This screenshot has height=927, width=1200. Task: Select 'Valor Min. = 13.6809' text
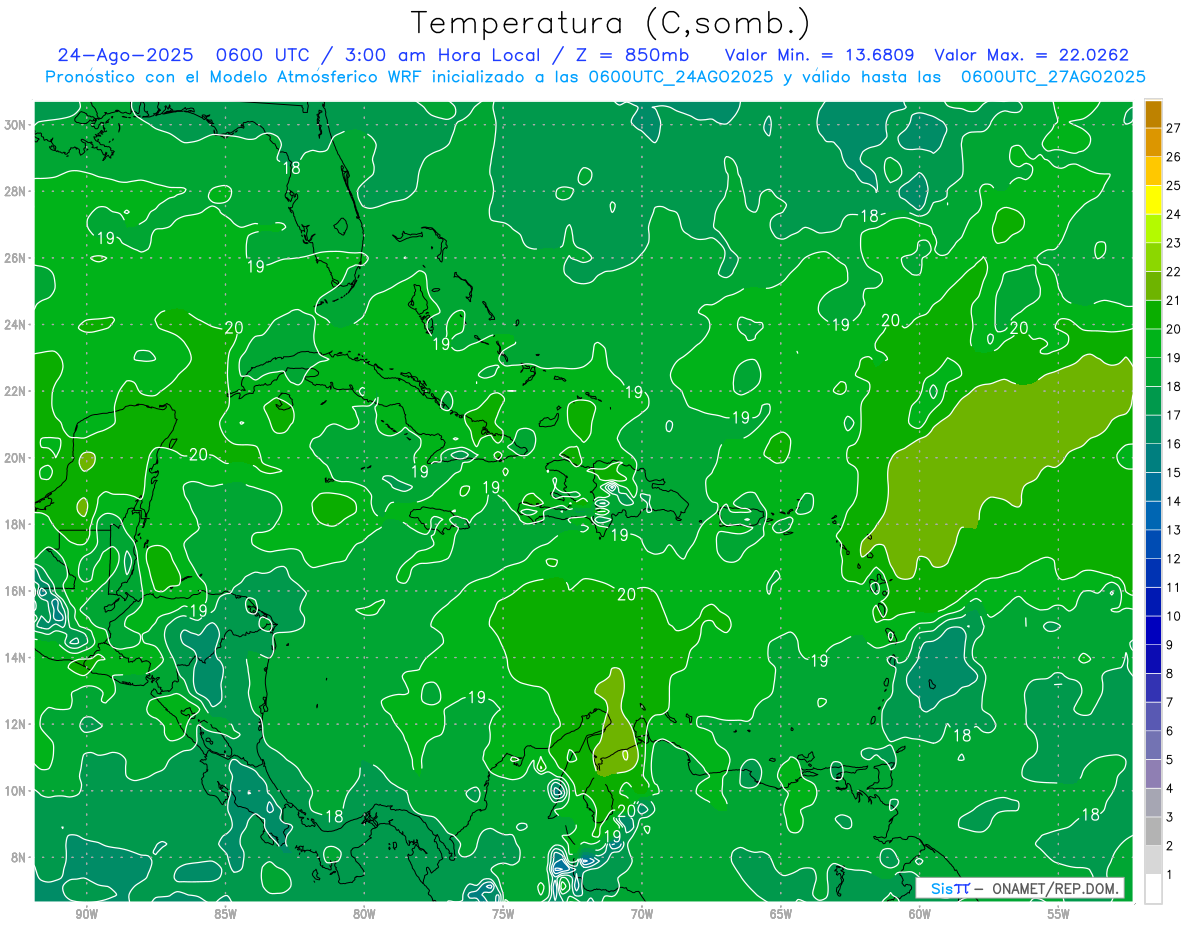click(819, 55)
